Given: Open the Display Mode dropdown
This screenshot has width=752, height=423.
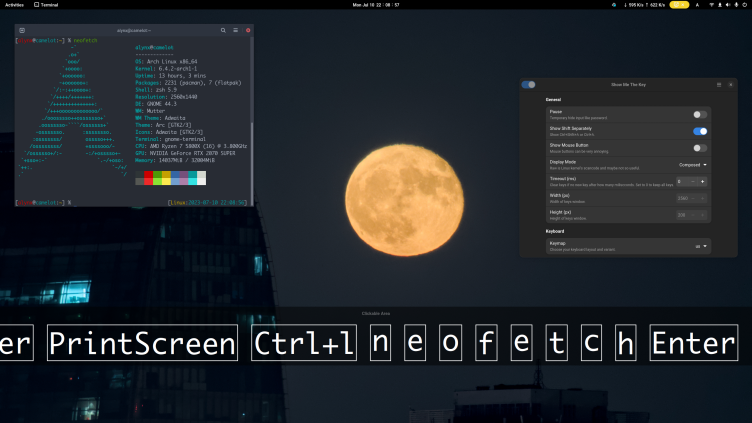Looking at the screenshot, I should pyautogui.click(x=691, y=164).
